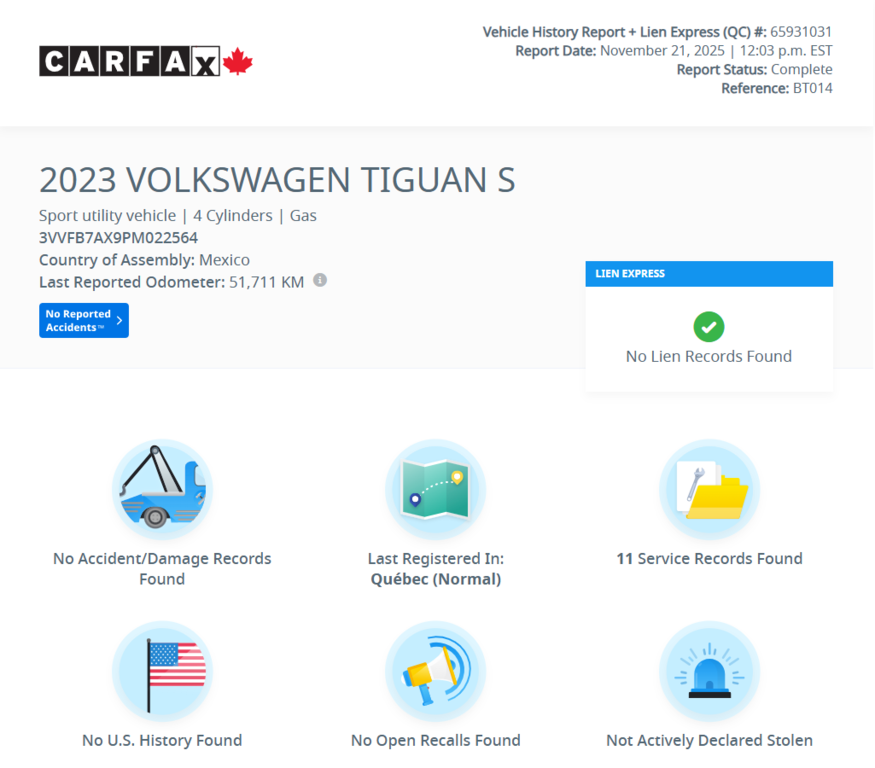This screenshot has height=768, width=875.
Task: Click the Canadian maple leaf beside CARFAX logo
Action: 237,59
